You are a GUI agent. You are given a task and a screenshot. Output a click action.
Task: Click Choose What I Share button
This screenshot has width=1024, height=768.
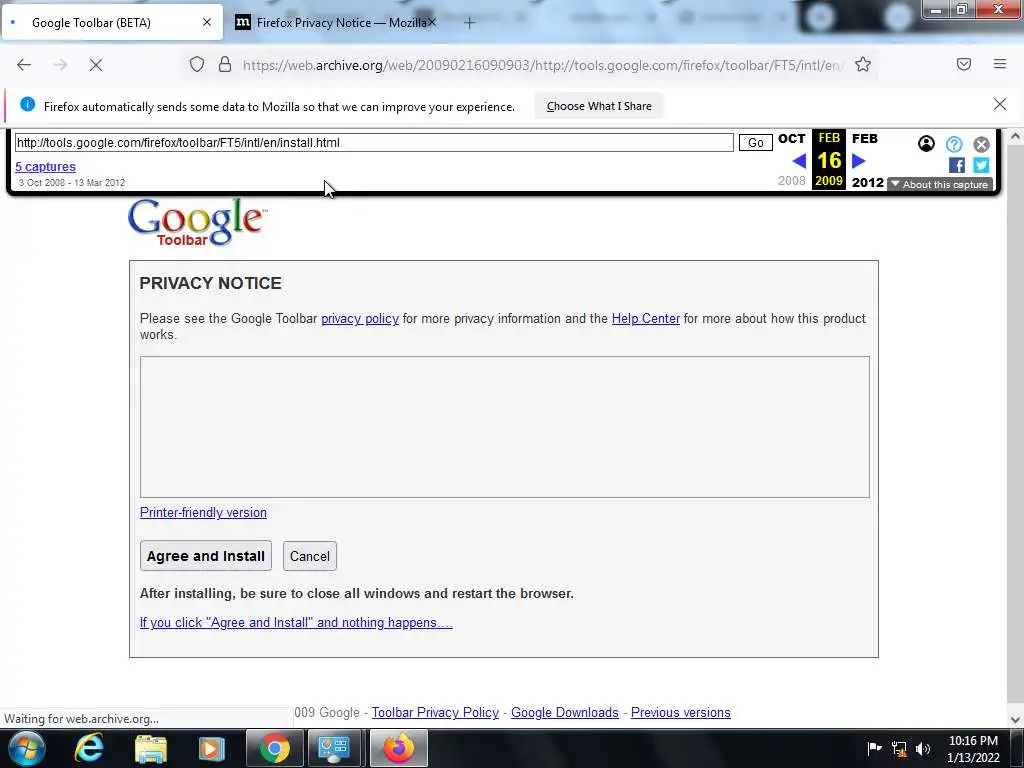coord(599,106)
